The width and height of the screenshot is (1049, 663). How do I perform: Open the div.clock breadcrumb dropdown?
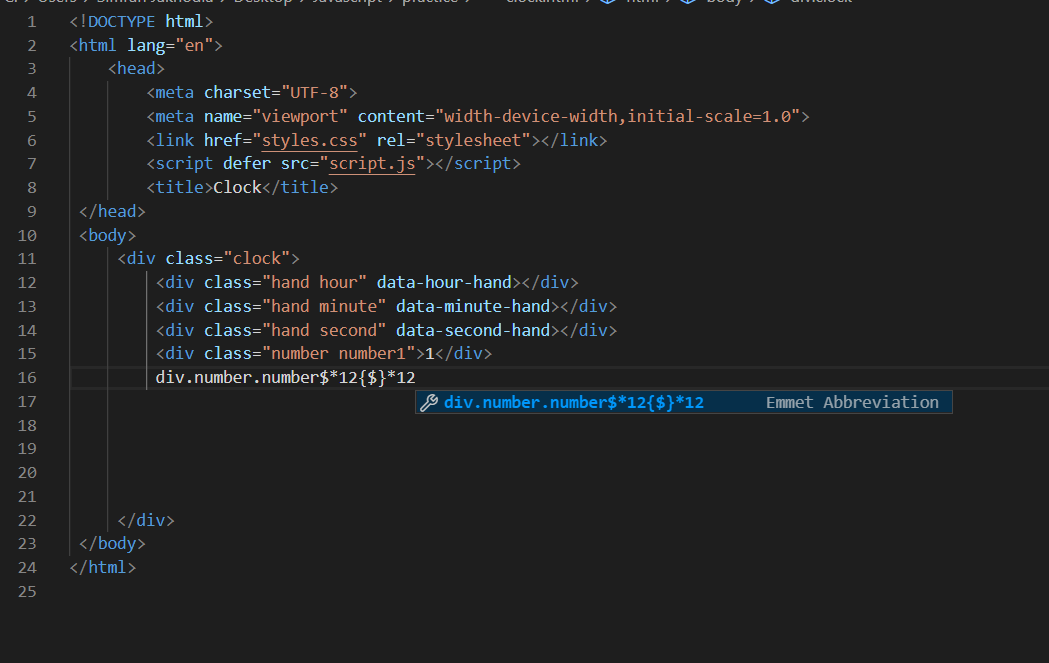point(820,2)
